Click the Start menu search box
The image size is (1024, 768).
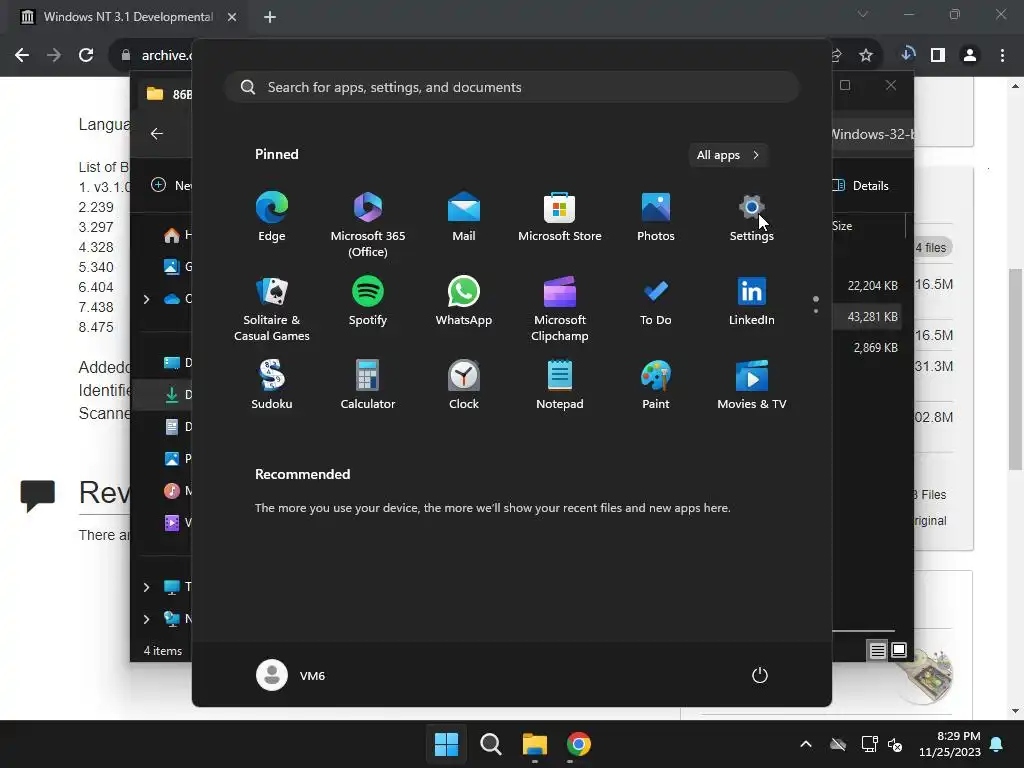(x=512, y=87)
